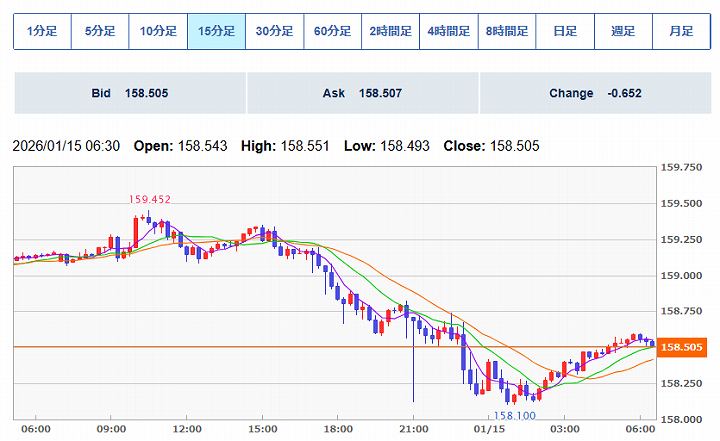This screenshot has width=720, height=441.
Task: Click the Bid 158.505 price panel
Action: coord(130,93)
